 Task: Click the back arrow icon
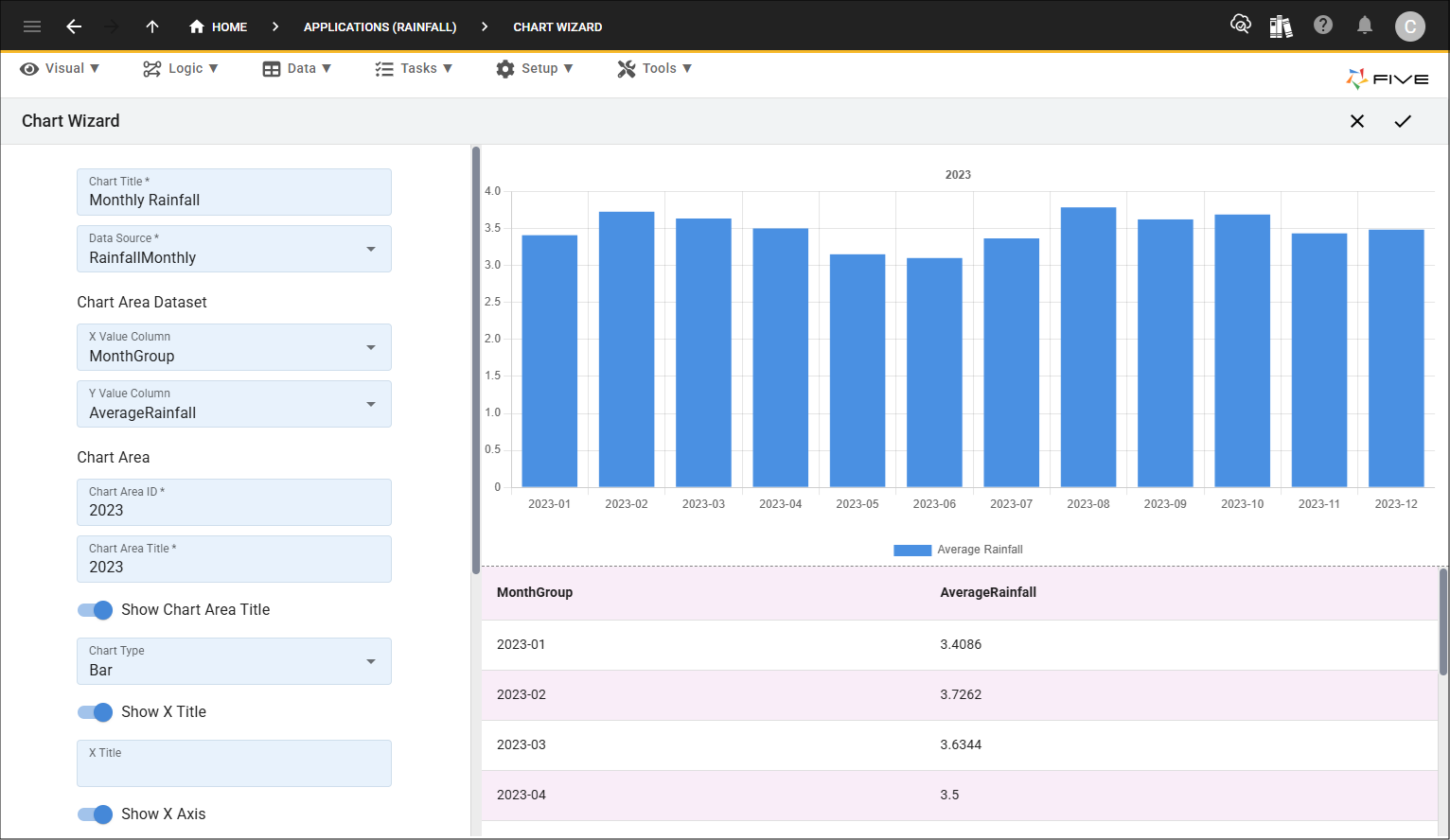coord(74,26)
